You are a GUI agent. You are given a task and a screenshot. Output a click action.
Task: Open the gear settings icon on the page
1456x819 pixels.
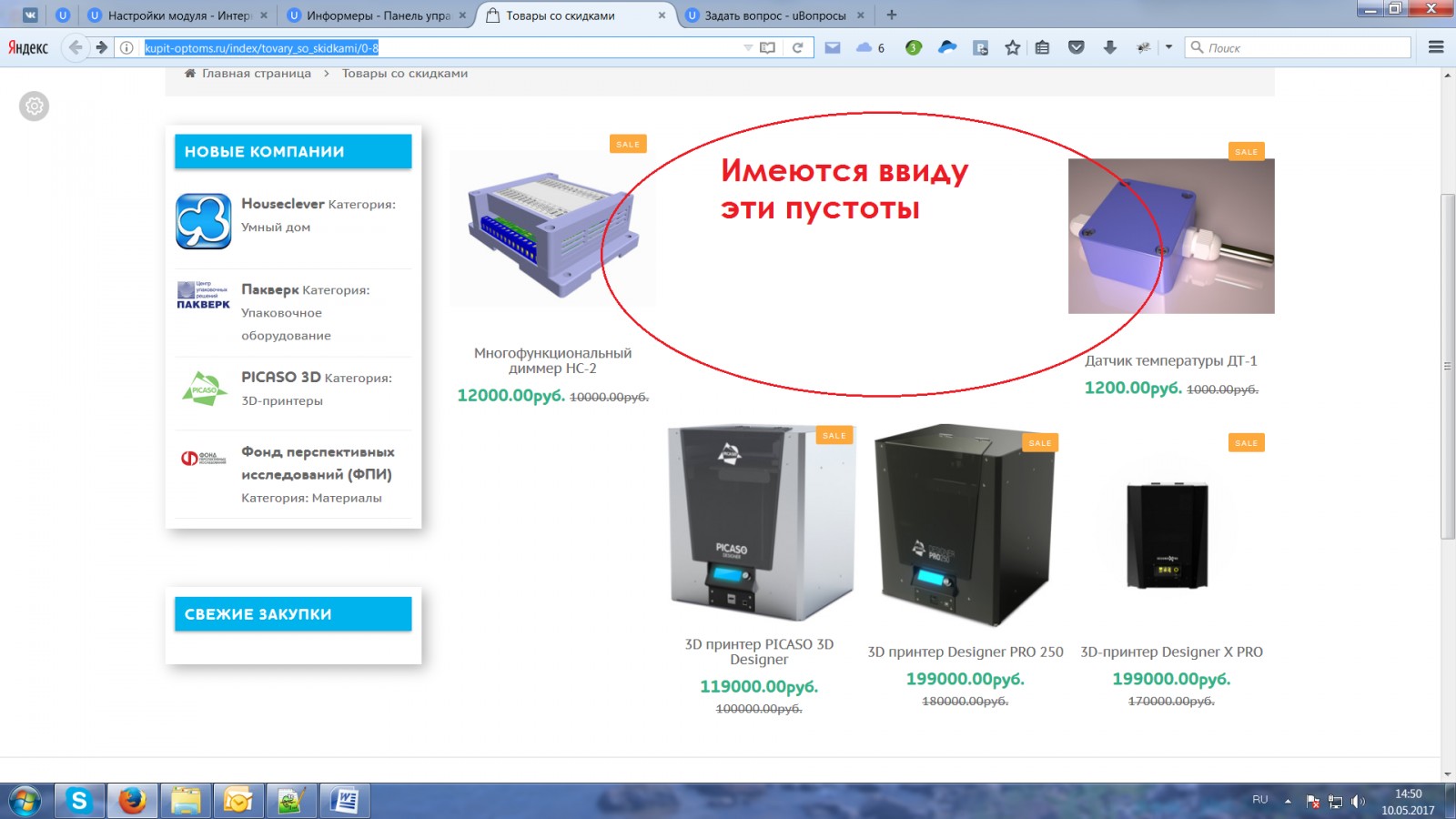click(35, 106)
